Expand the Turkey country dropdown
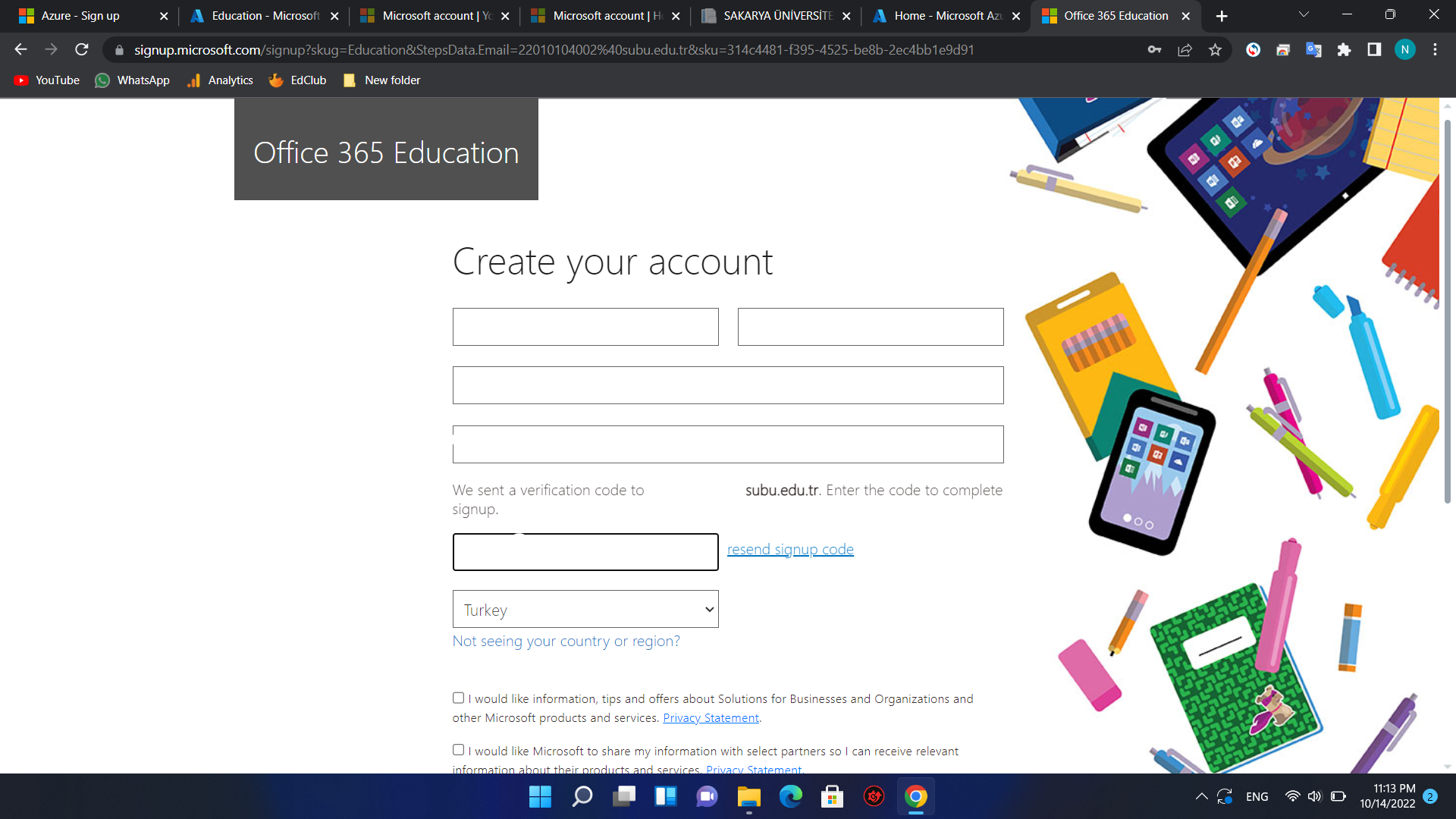 point(585,609)
